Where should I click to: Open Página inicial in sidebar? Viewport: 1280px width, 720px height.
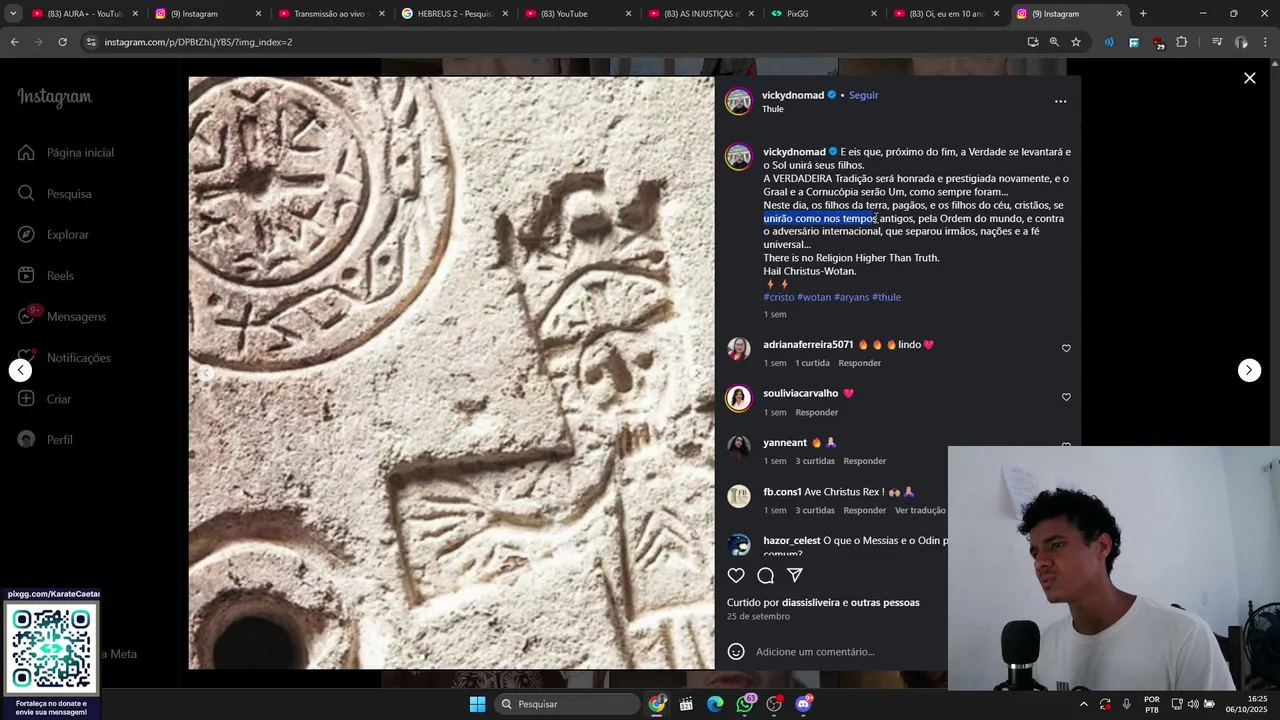(x=66, y=152)
